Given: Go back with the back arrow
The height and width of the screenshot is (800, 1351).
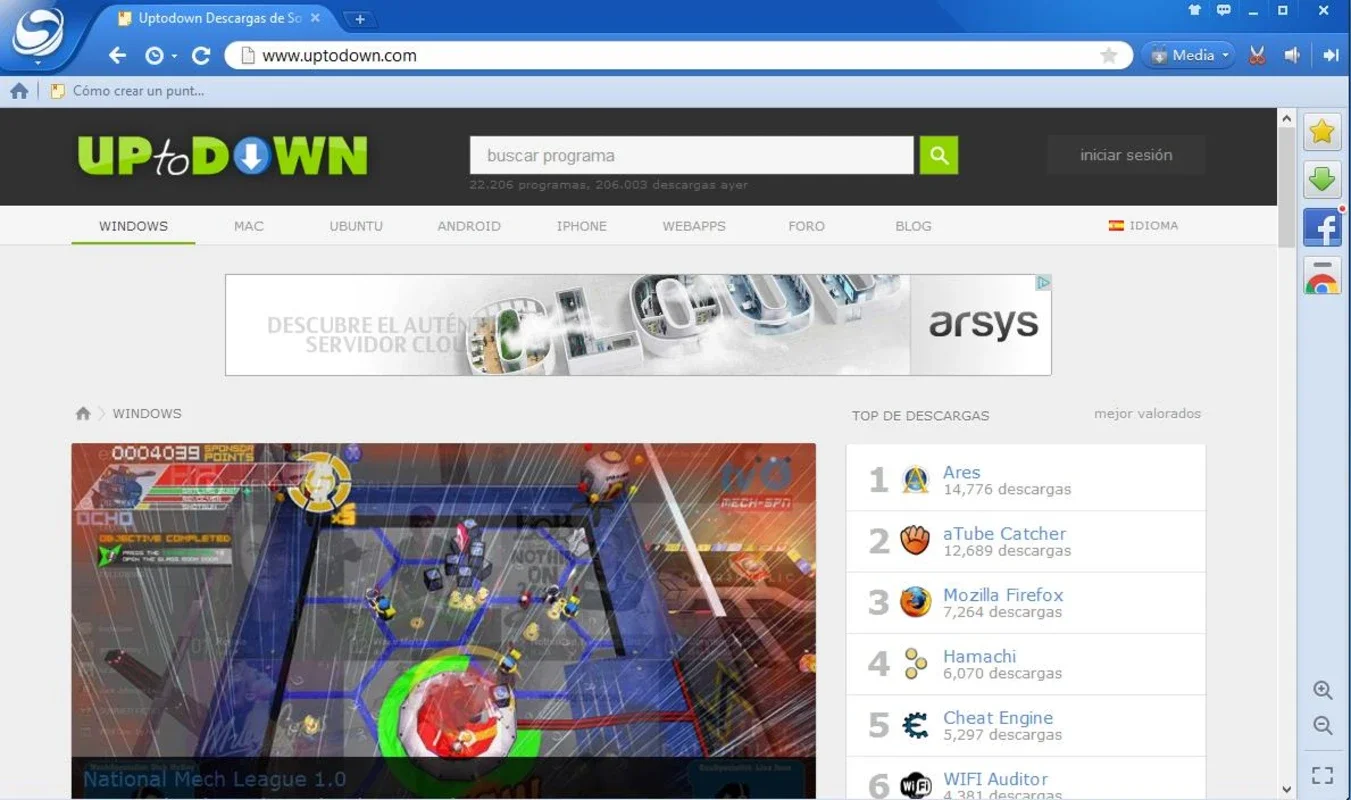Looking at the screenshot, I should [117, 56].
